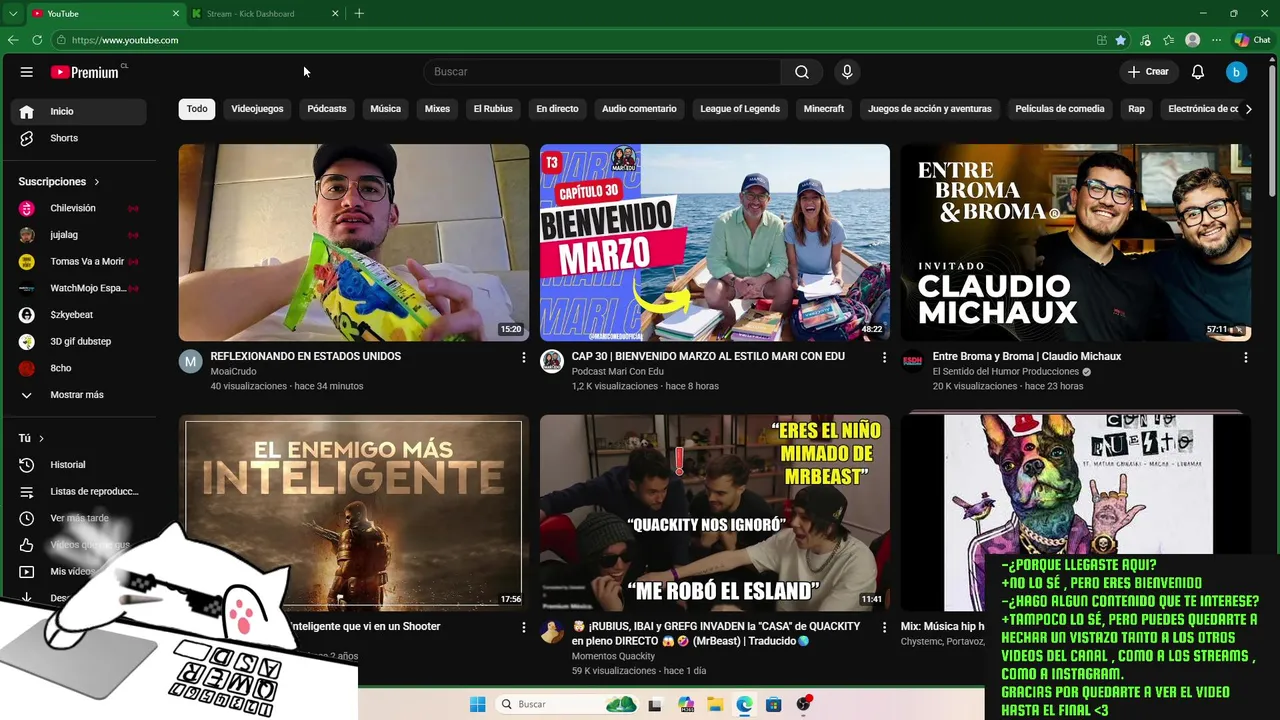This screenshot has height=720, width=1280.
Task: Select the El Rubius filter chip
Action: pyautogui.click(x=493, y=109)
